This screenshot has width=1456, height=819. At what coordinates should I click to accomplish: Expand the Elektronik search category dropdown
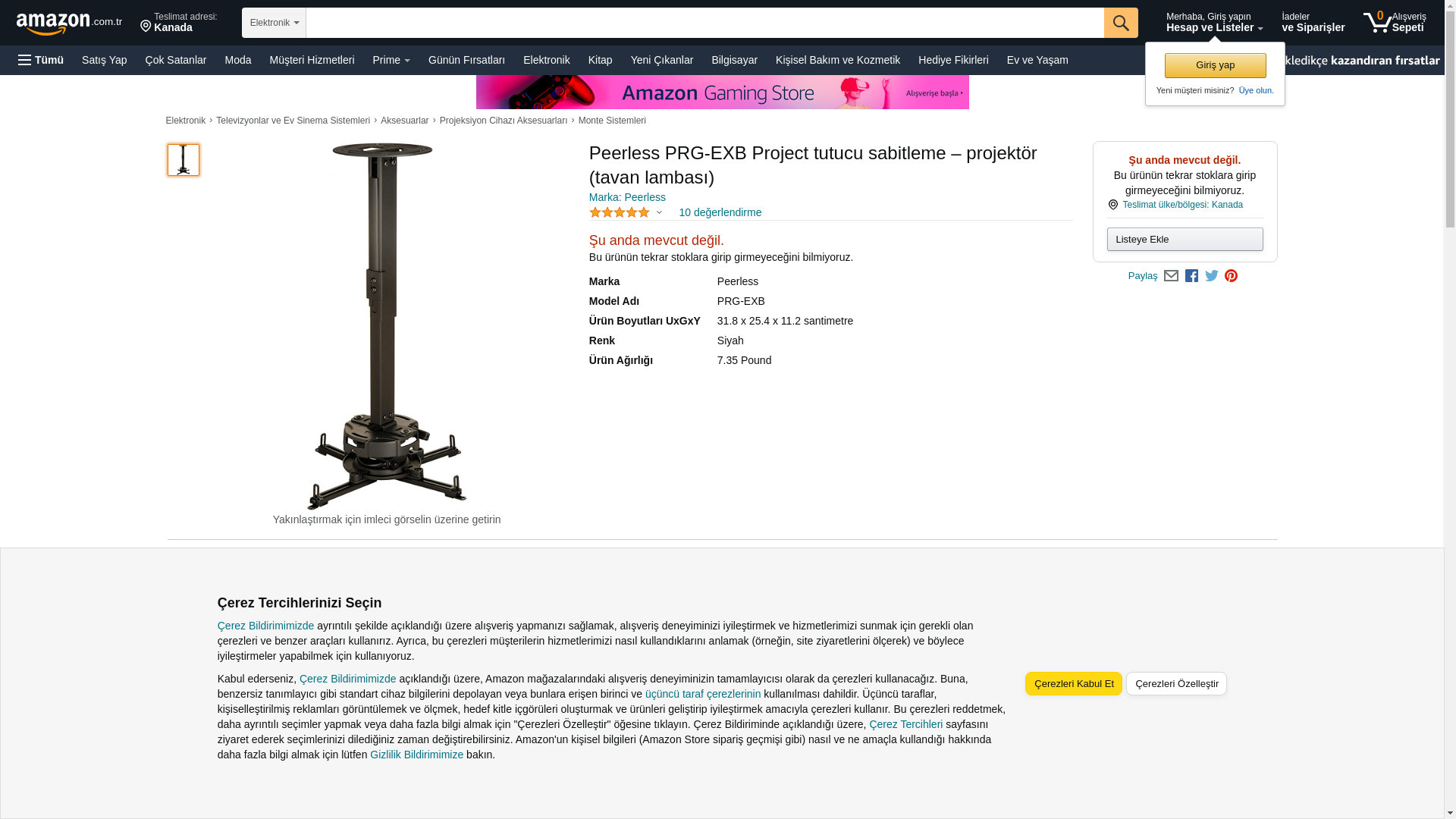point(274,23)
